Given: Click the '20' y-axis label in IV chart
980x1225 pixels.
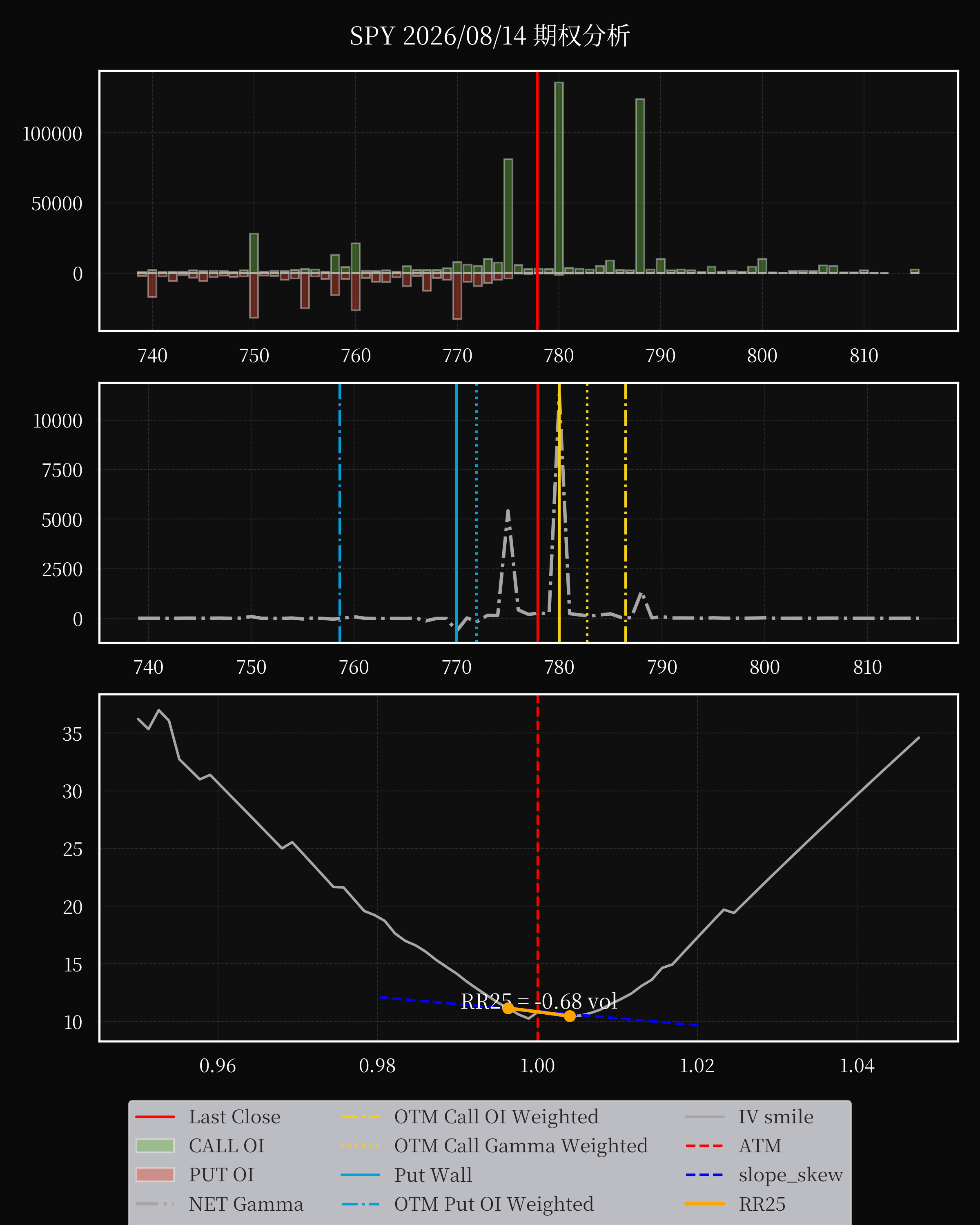Looking at the screenshot, I should 72,907.
